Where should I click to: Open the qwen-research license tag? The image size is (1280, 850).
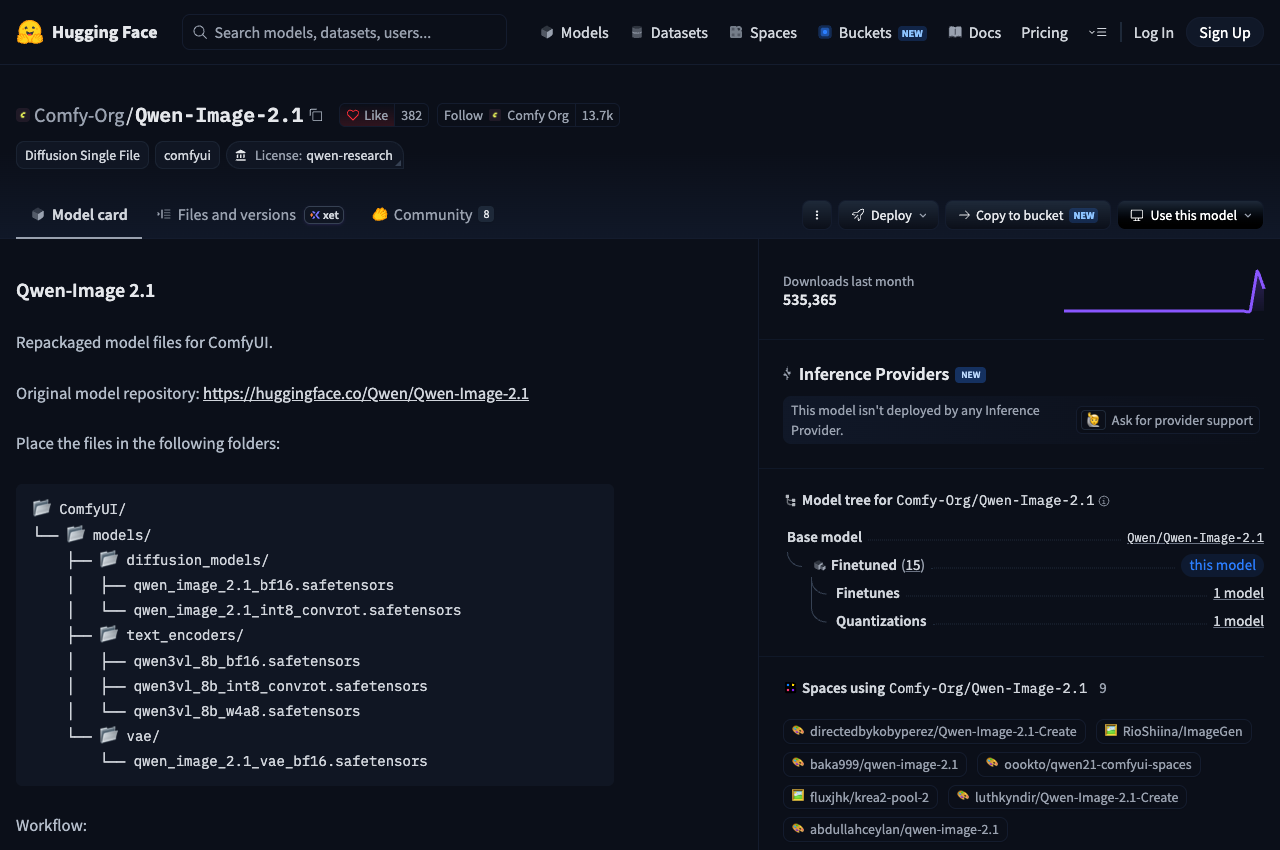(315, 155)
